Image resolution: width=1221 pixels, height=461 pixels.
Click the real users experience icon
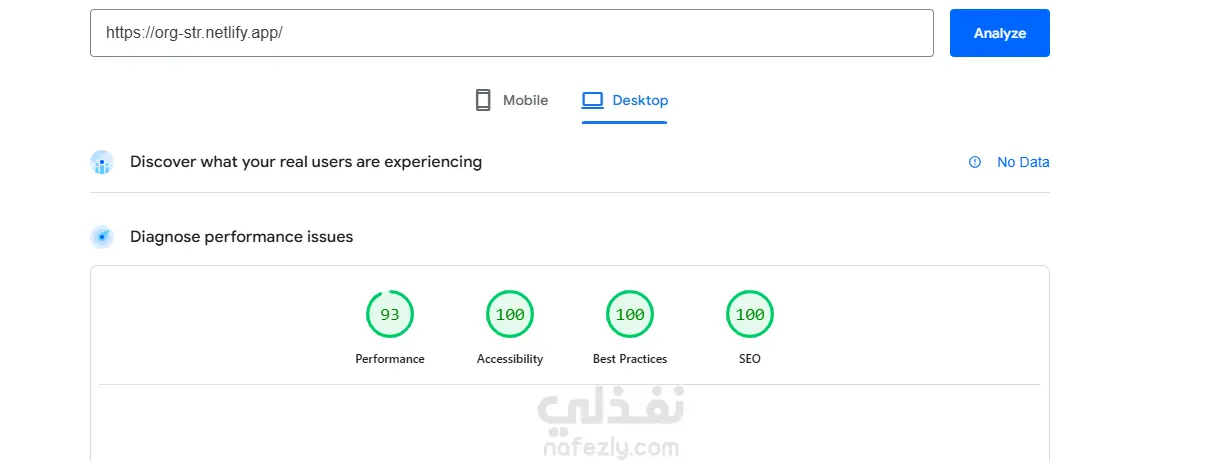coord(102,162)
